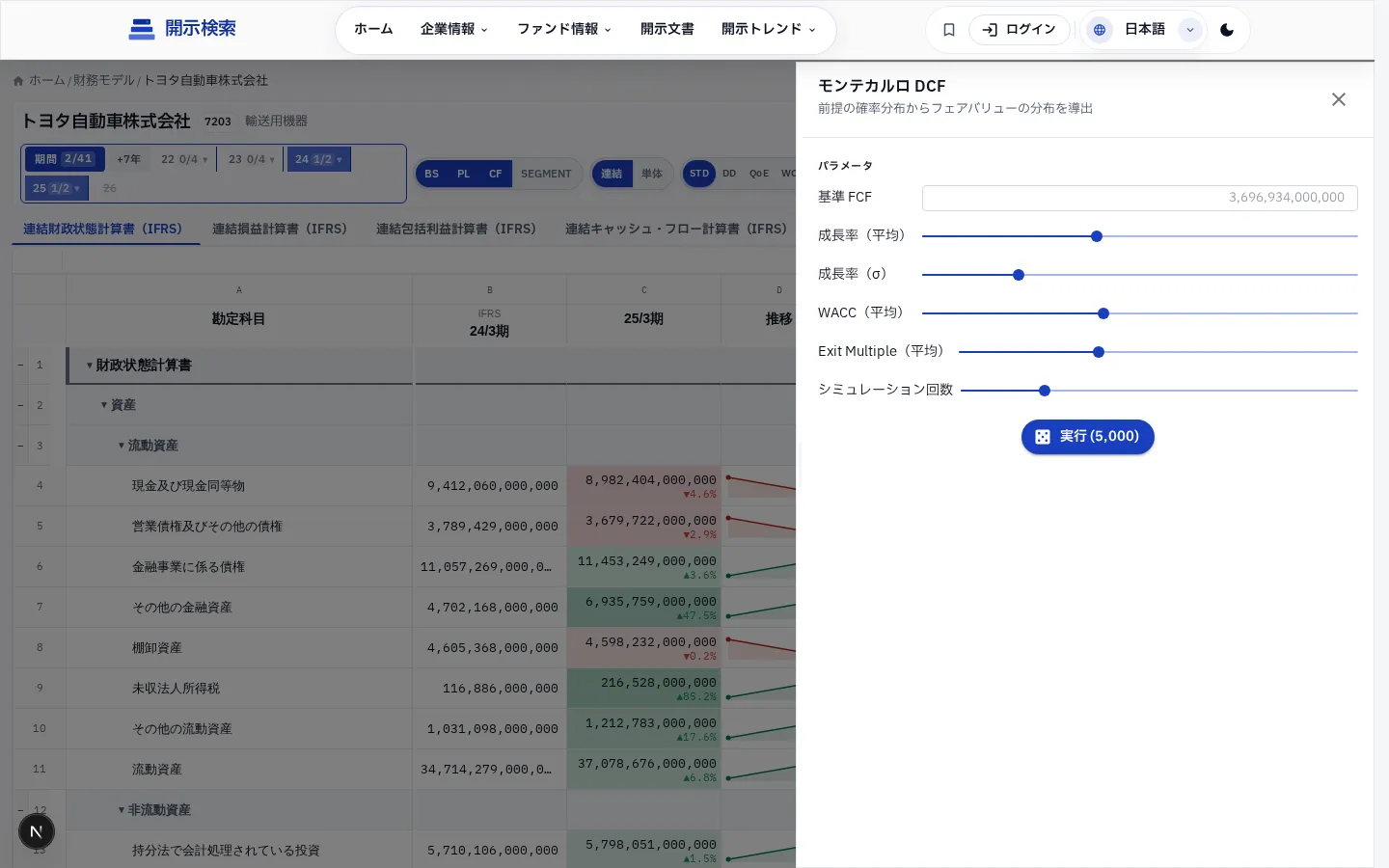
Task: Click the home icon in breadcrumb
Action: 18,81
